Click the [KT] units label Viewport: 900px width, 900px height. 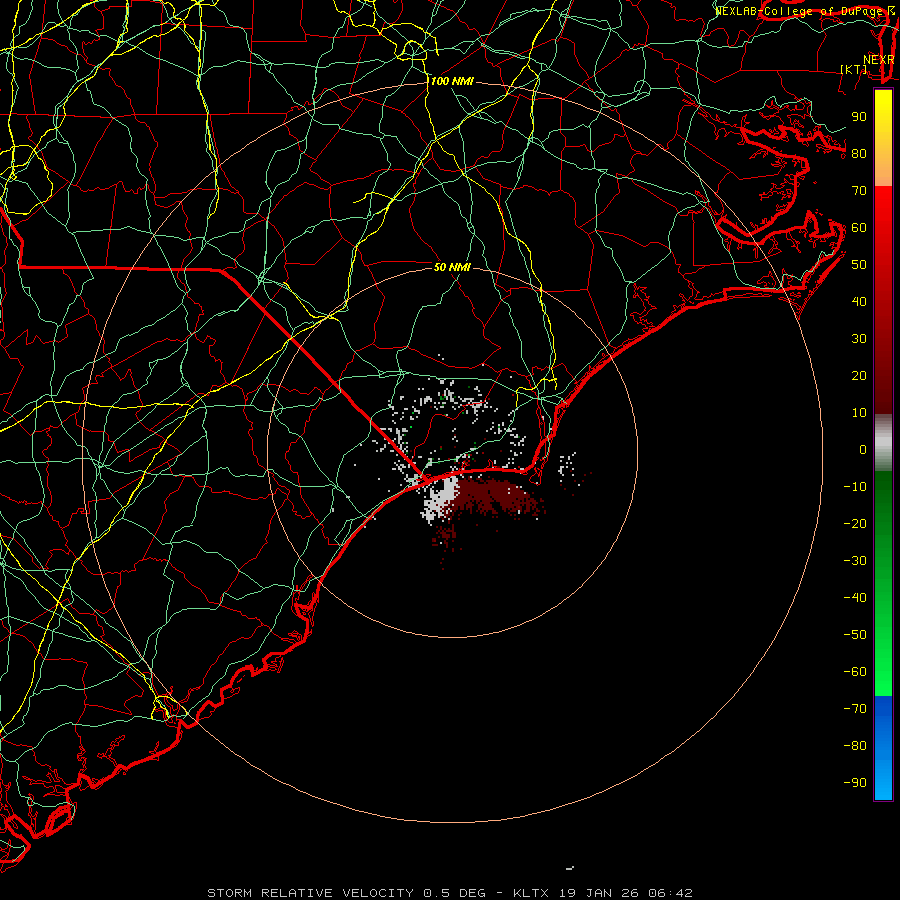[854, 69]
